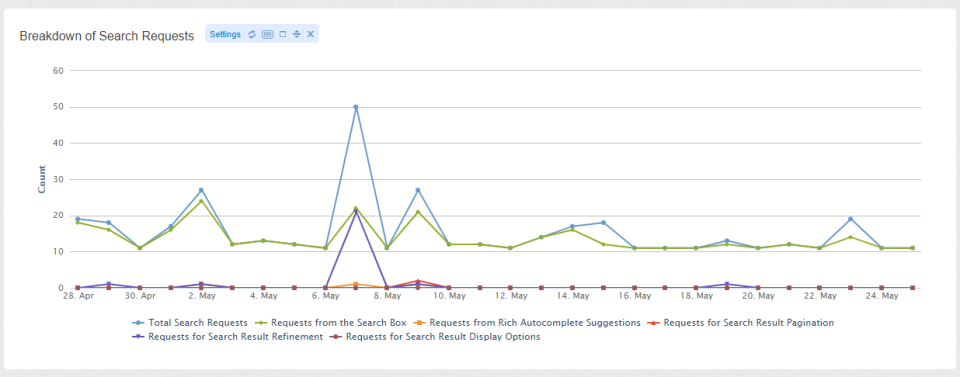The width and height of the screenshot is (960, 377).
Task: Click the 24. May x-axis label
Action: [882, 296]
